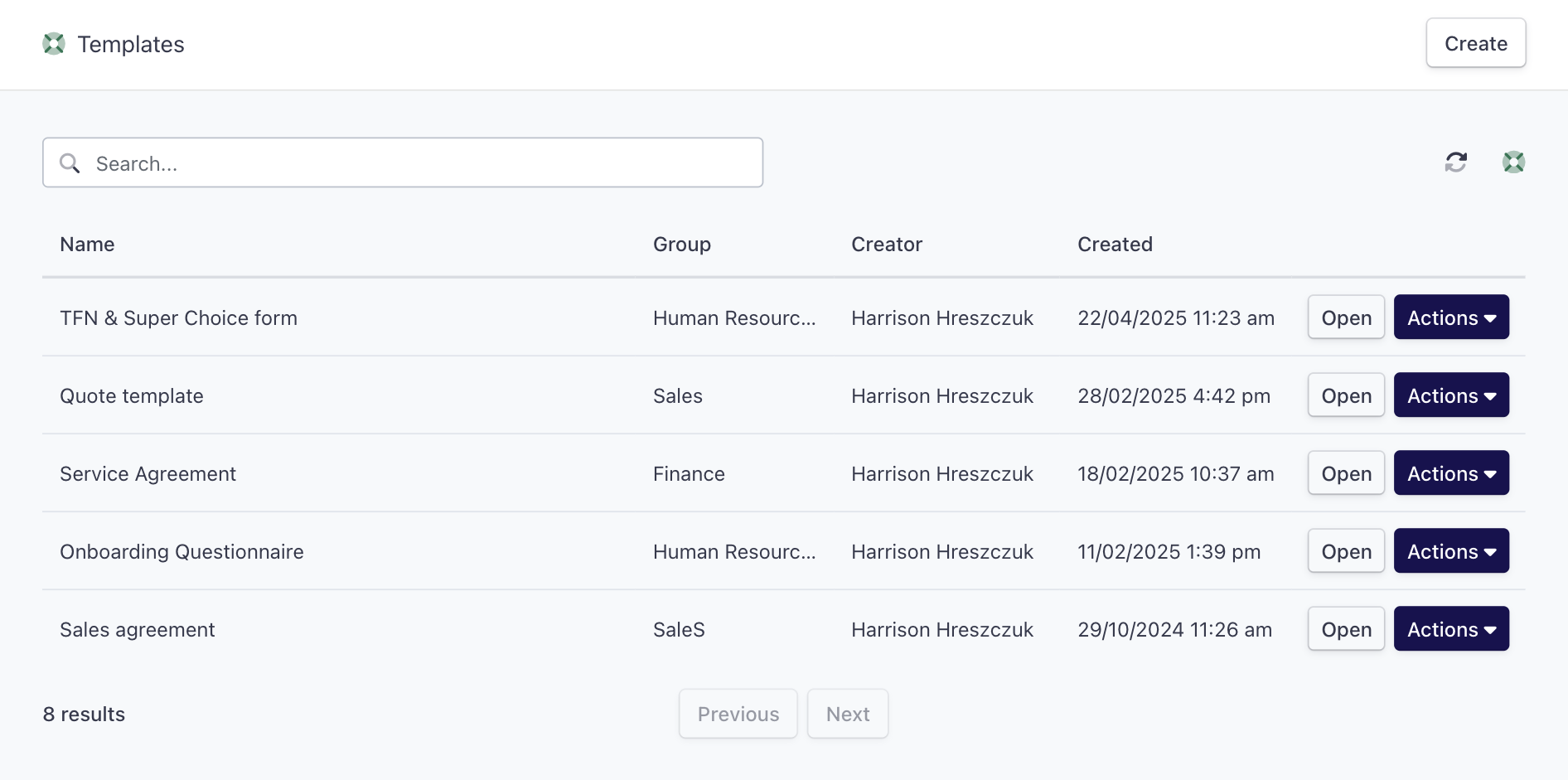Expand Actions menu for Quote template
This screenshot has height=780, width=1568.
pyautogui.click(x=1451, y=395)
